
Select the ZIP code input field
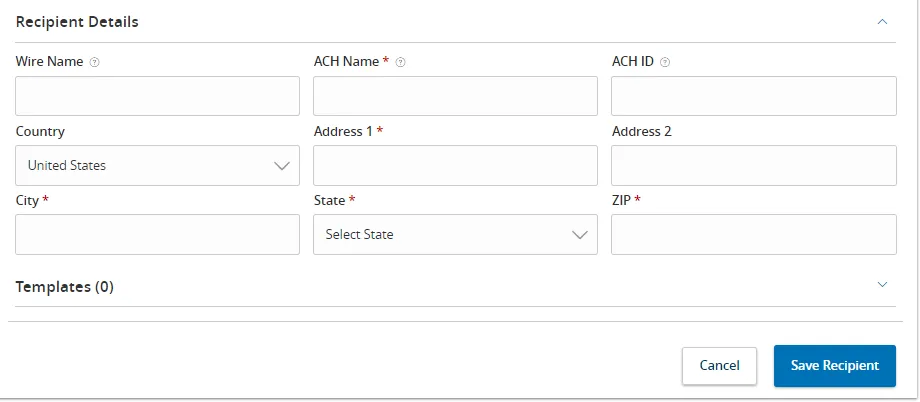[753, 235]
